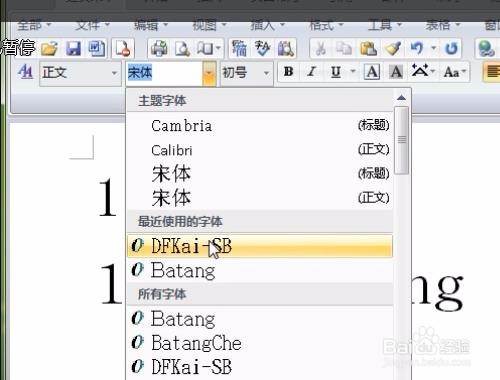
Task: Select DFKai-SB under 所有字体
Action: (x=260, y=367)
